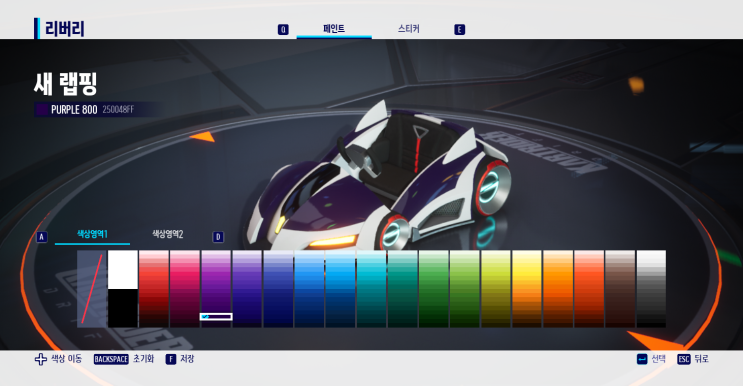Click the BACKSPACE key icon

(111, 359)
